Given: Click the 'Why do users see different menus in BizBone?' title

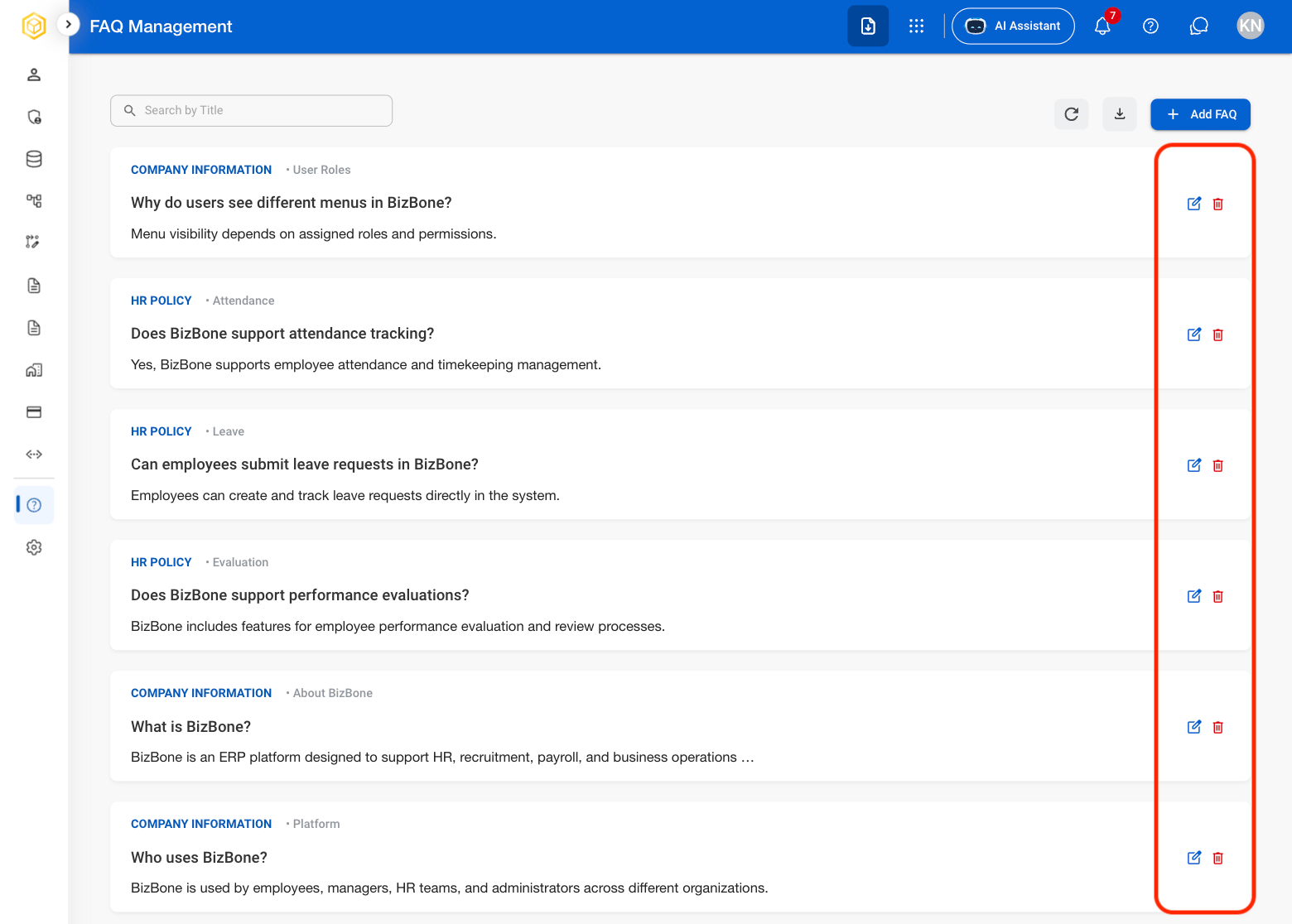Looking at the screenshot, I should tap(292, 203).
